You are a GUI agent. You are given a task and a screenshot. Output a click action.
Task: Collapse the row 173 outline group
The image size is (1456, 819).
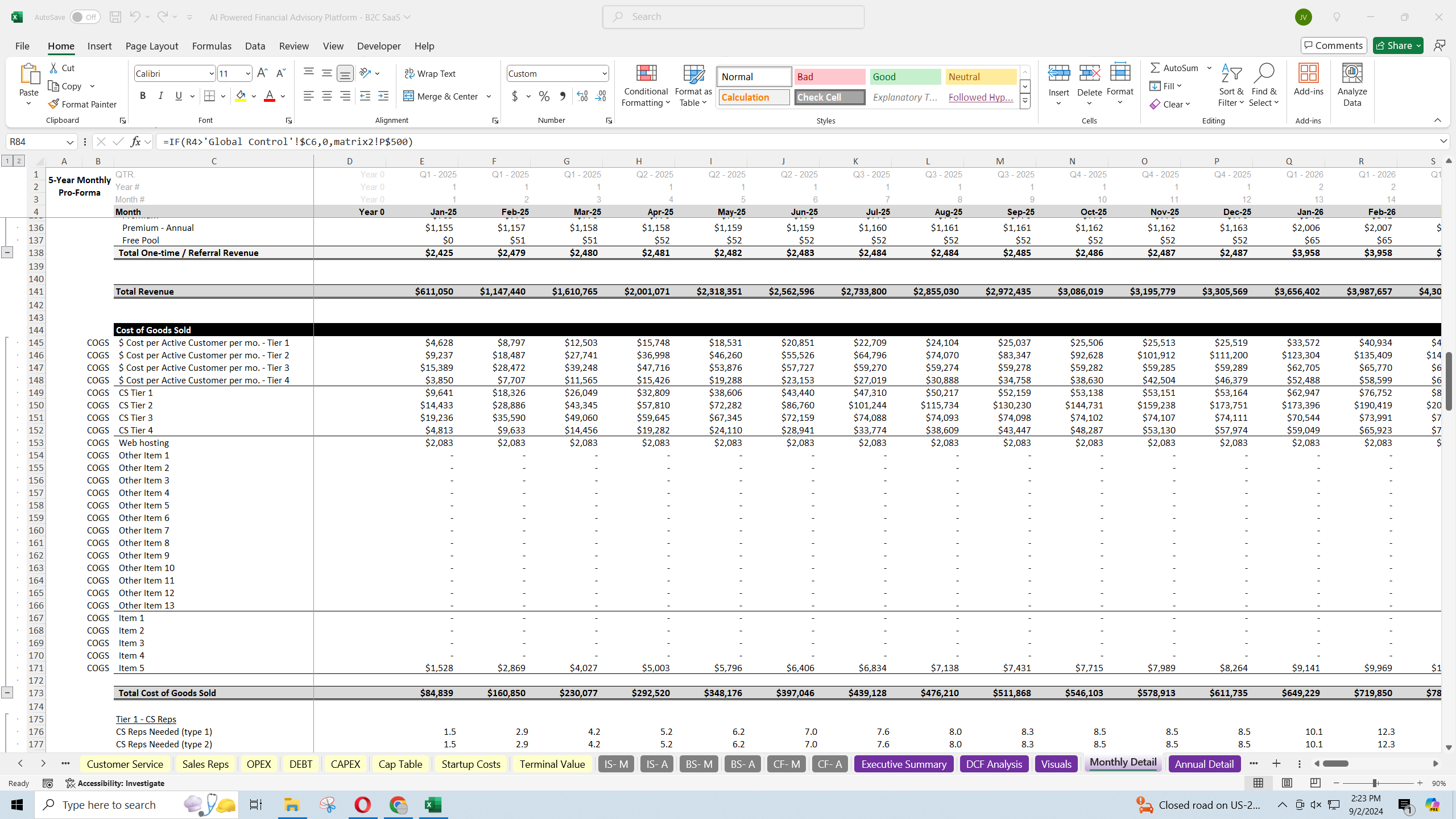[x=7, y=693]
